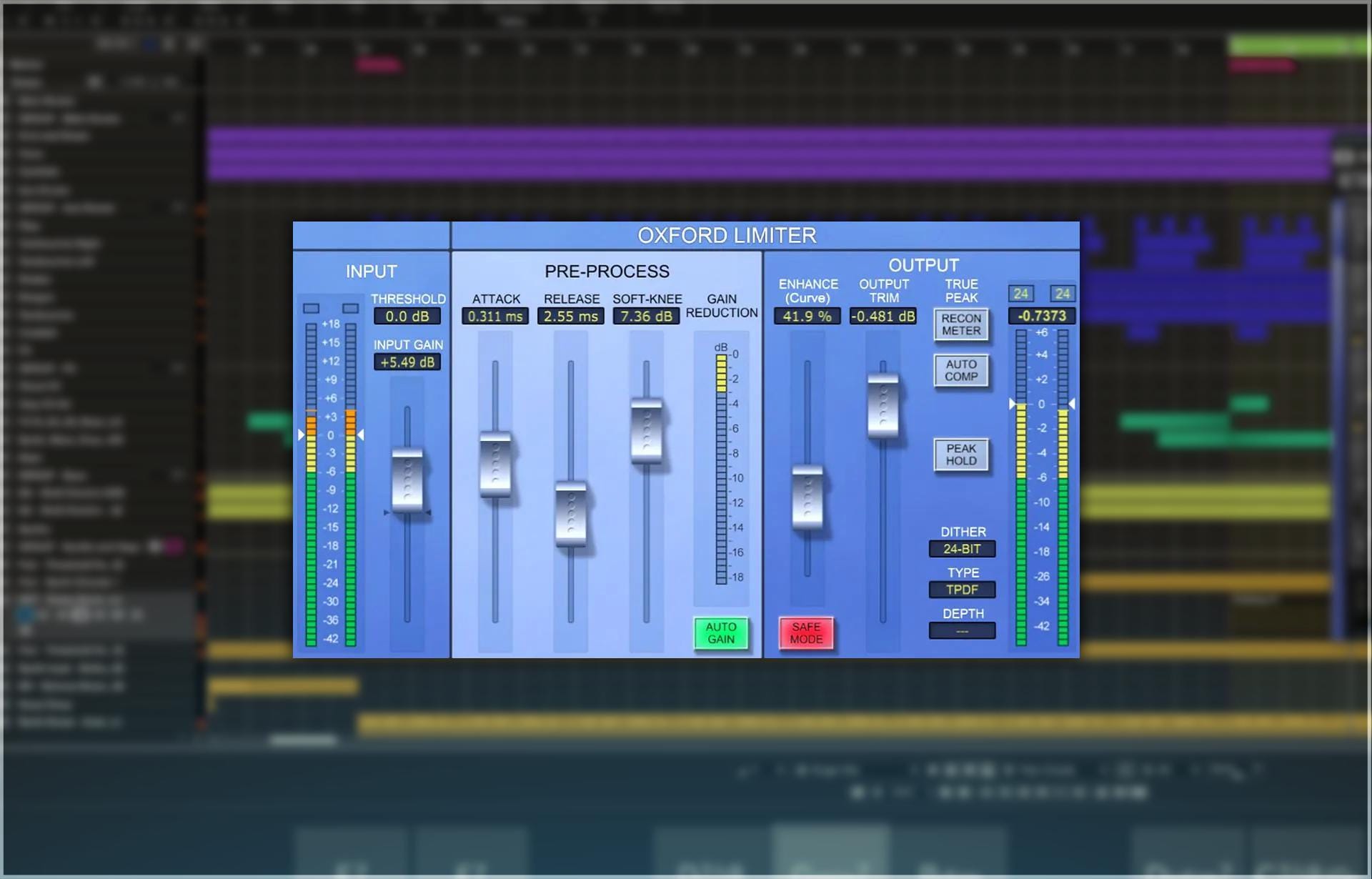
Task: Click the ENHANCE curve fader handle
Action: [807, 497]
